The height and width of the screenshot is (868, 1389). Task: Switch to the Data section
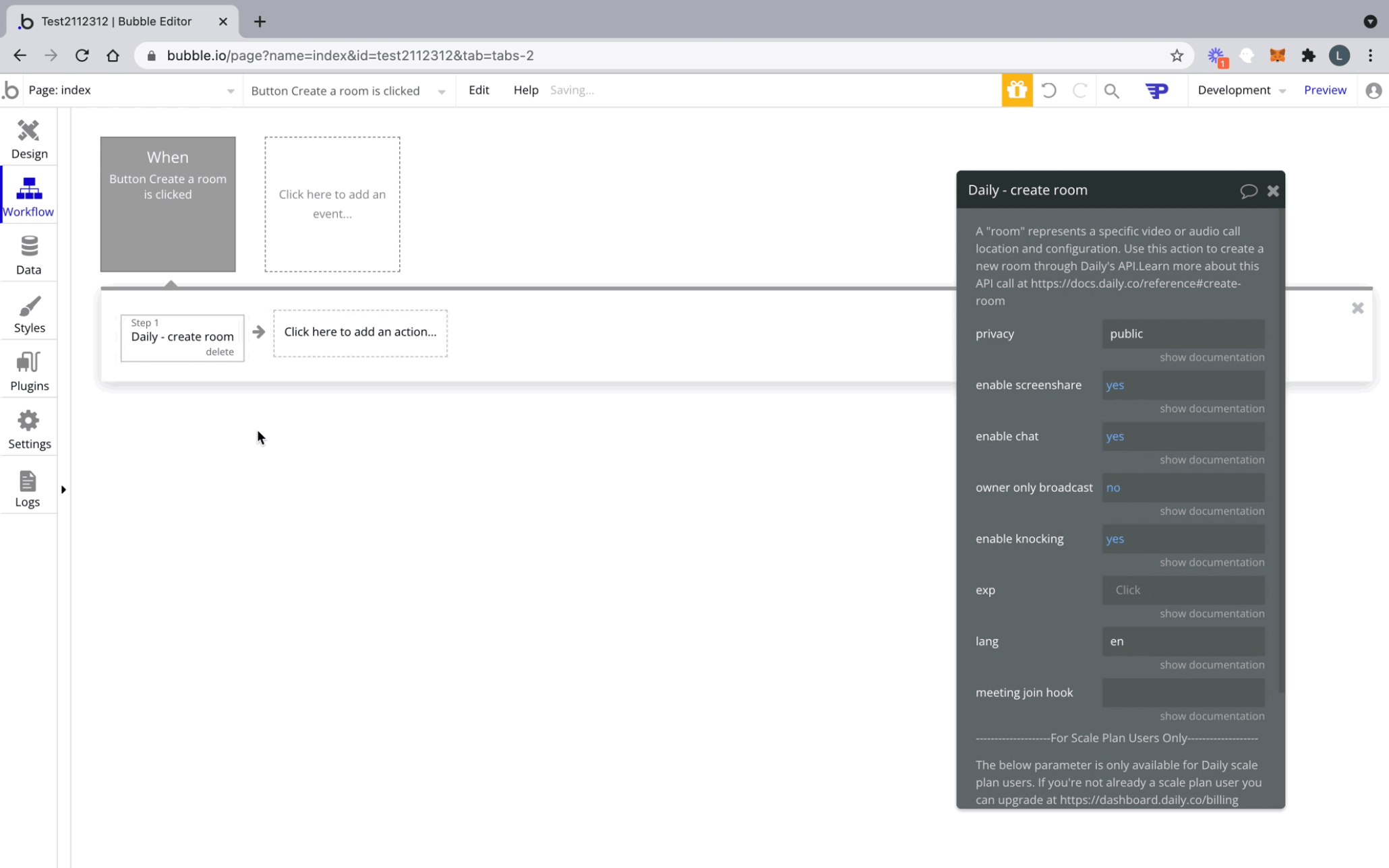[x=28, y=253]
